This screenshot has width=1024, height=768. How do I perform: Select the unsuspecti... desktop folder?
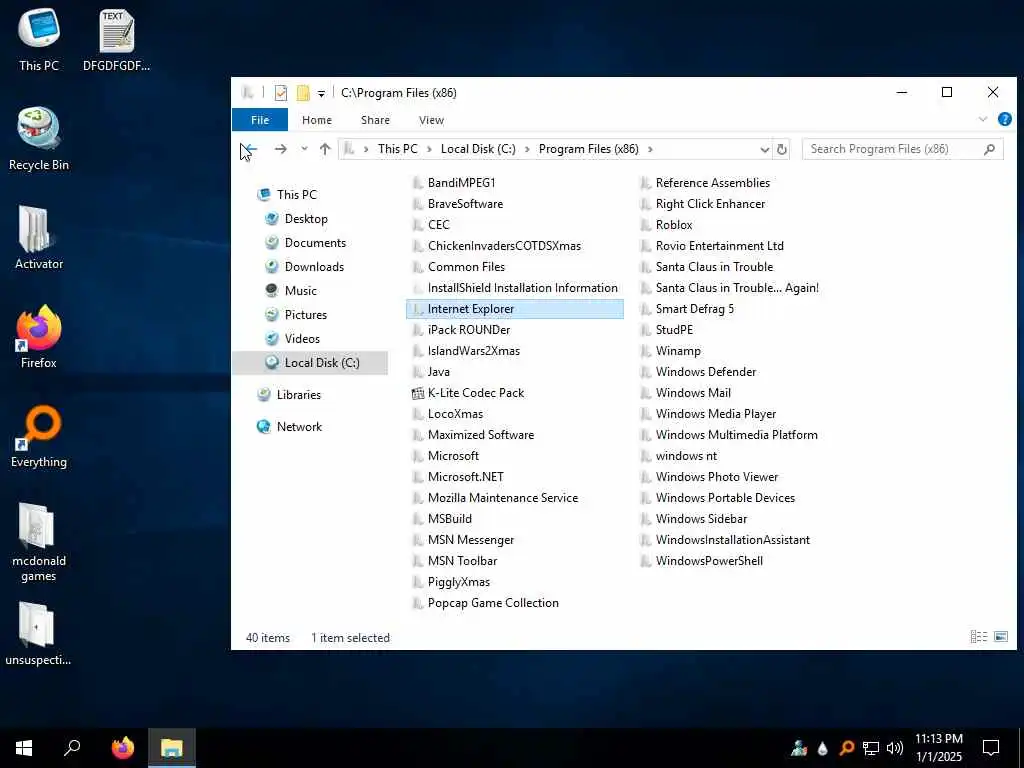39,634
